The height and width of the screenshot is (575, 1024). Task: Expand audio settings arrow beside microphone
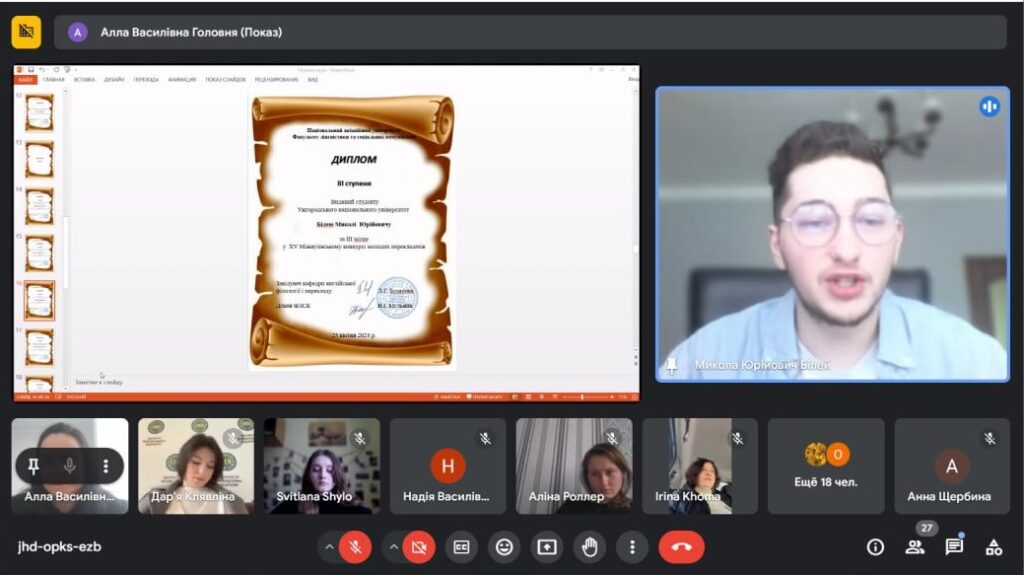[328, 547]
